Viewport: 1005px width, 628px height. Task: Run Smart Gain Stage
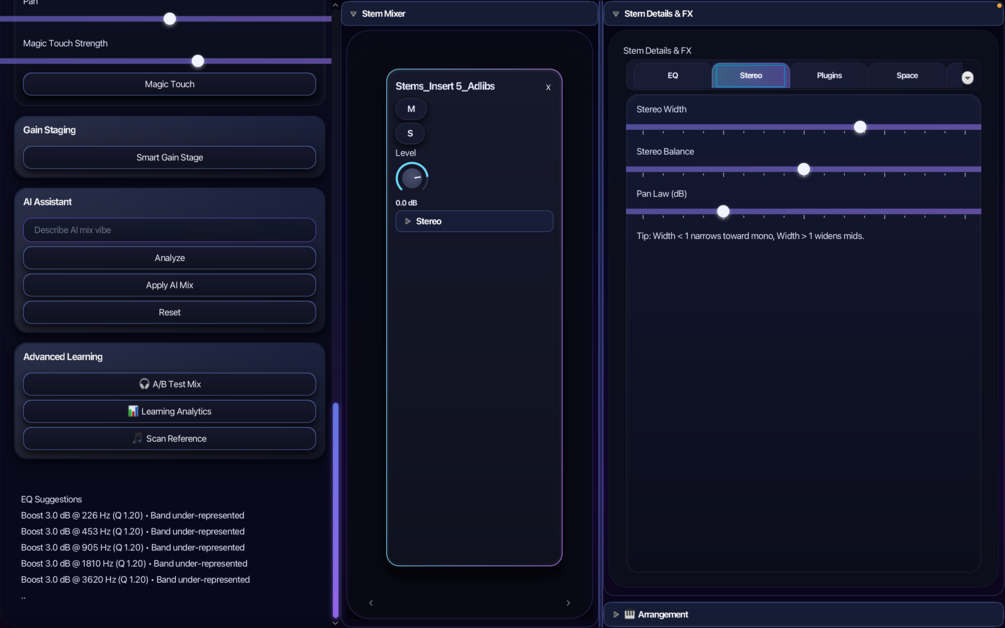click(x=169, y=157)
